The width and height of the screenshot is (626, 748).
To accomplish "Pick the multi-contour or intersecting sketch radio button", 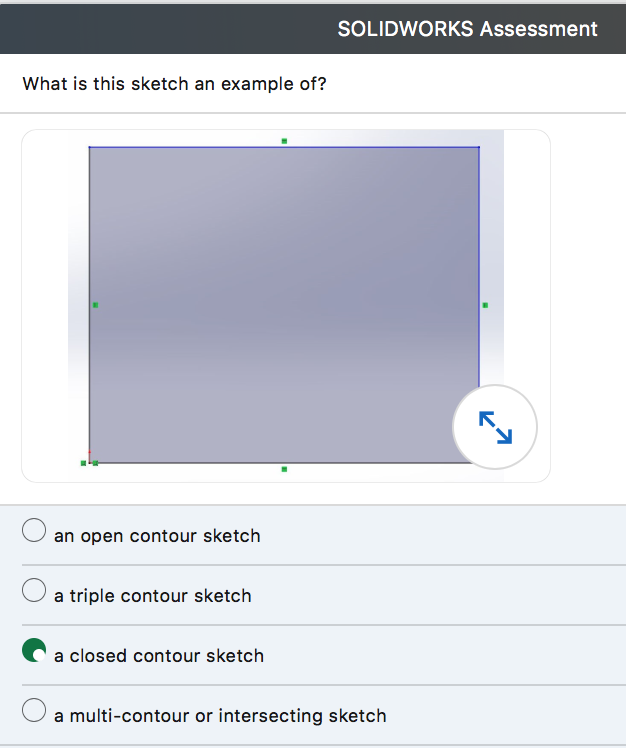I will pos(34,711).
